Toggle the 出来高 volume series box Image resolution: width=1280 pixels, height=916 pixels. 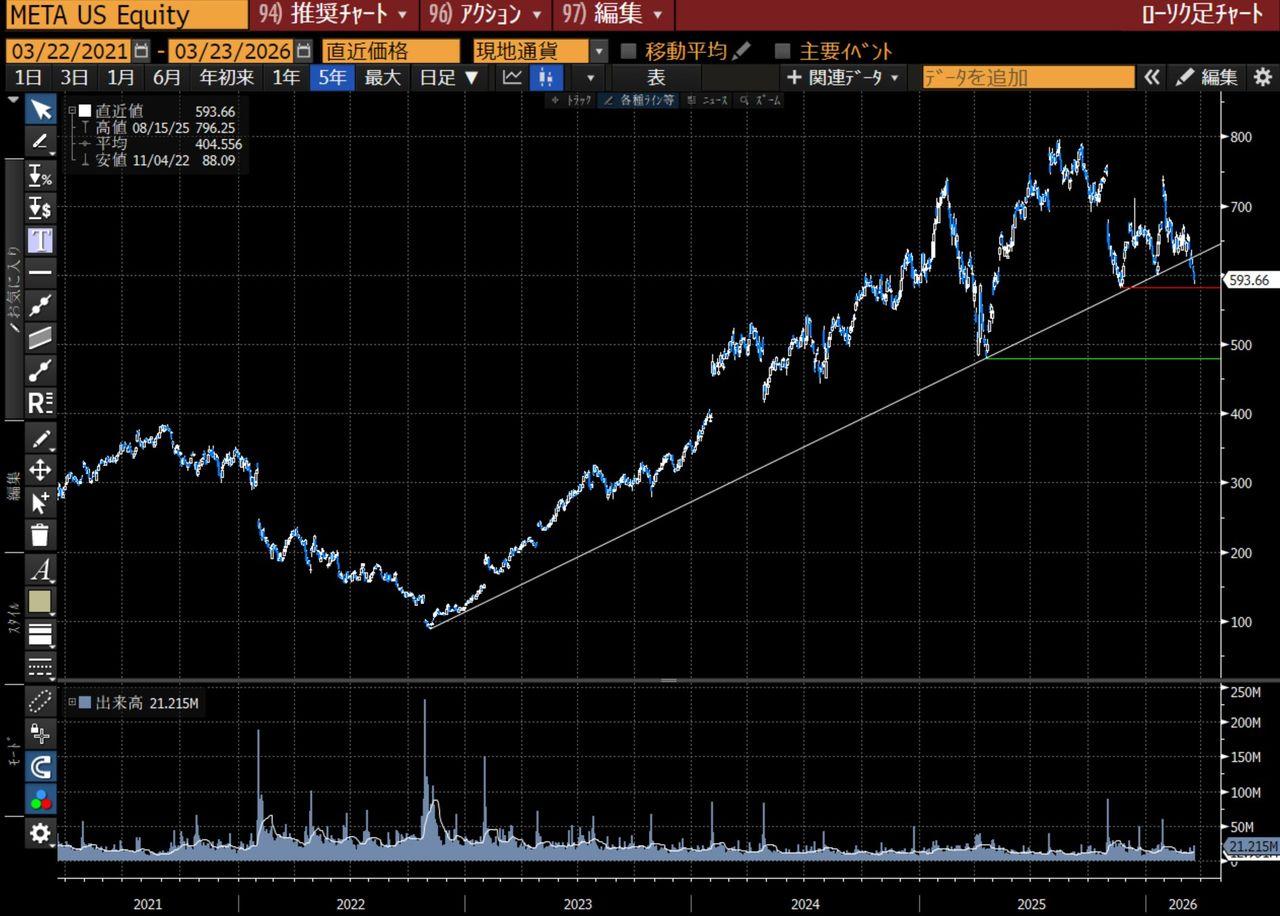point(84,703)
